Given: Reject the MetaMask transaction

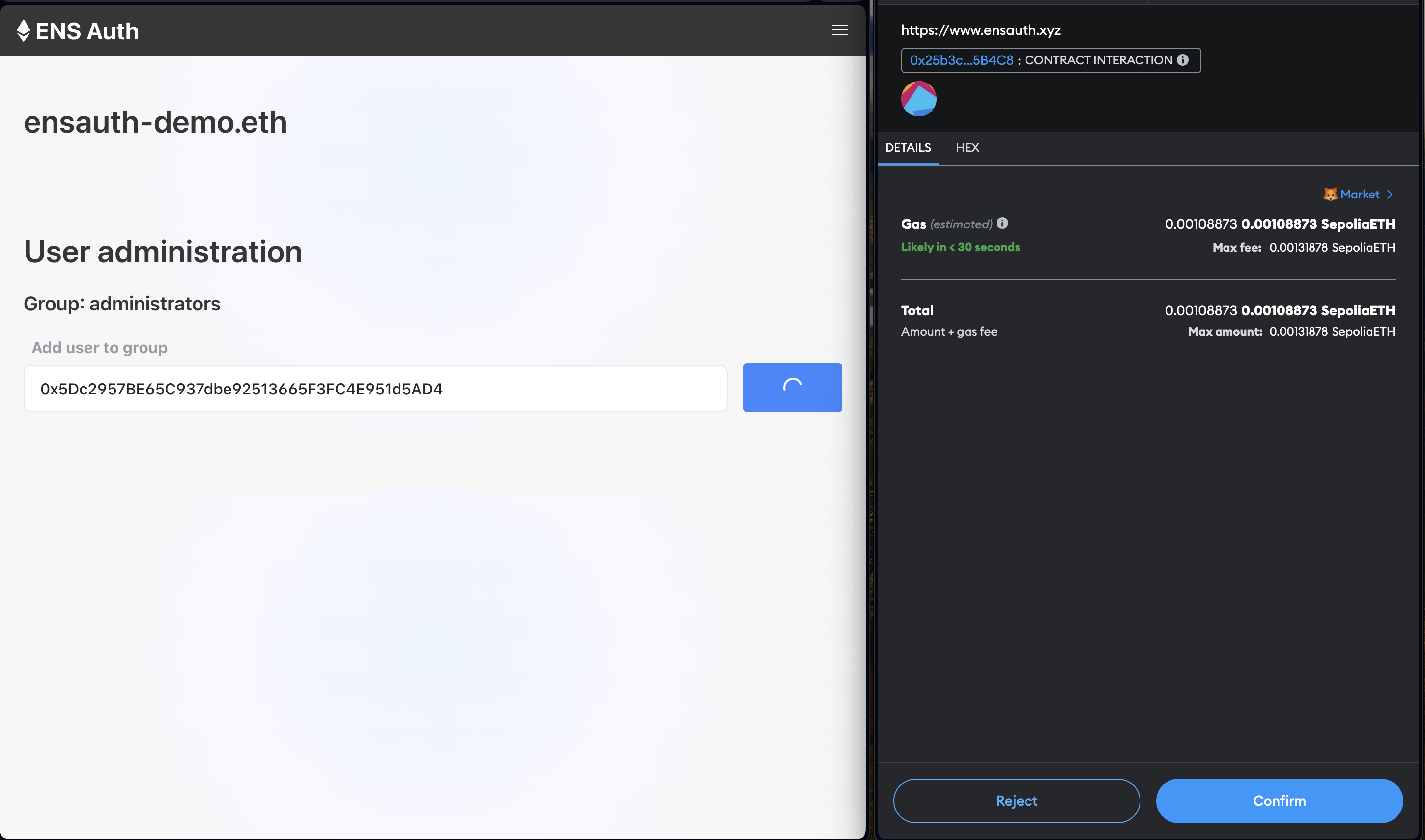Looking at the screenshot, I should [1016, 800].
